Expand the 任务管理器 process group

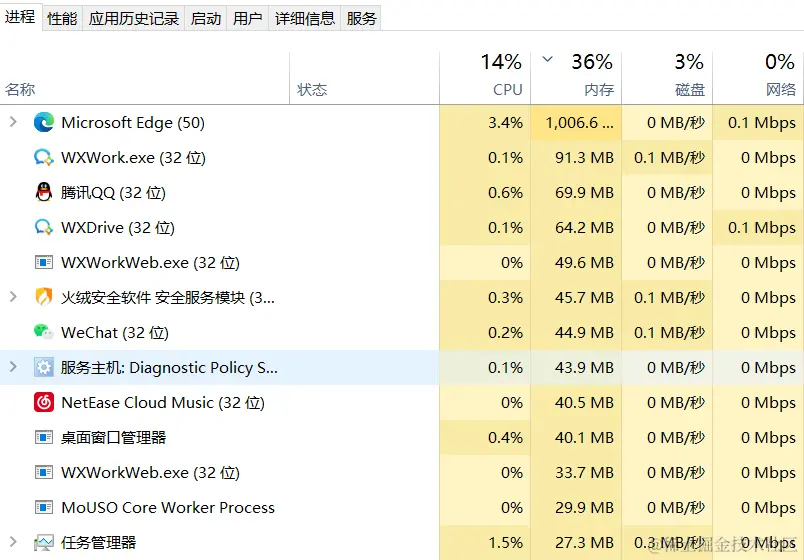13,542
